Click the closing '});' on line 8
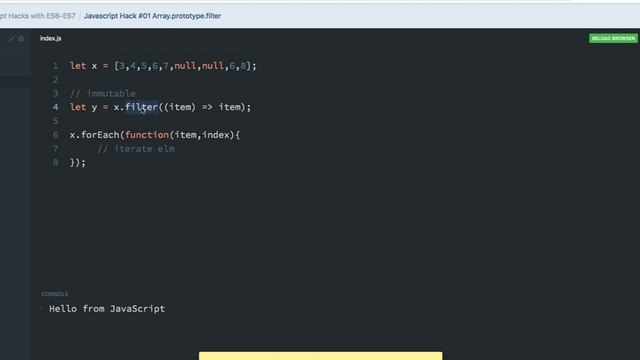Screen dimensions: 640x360 click(78, 162)
